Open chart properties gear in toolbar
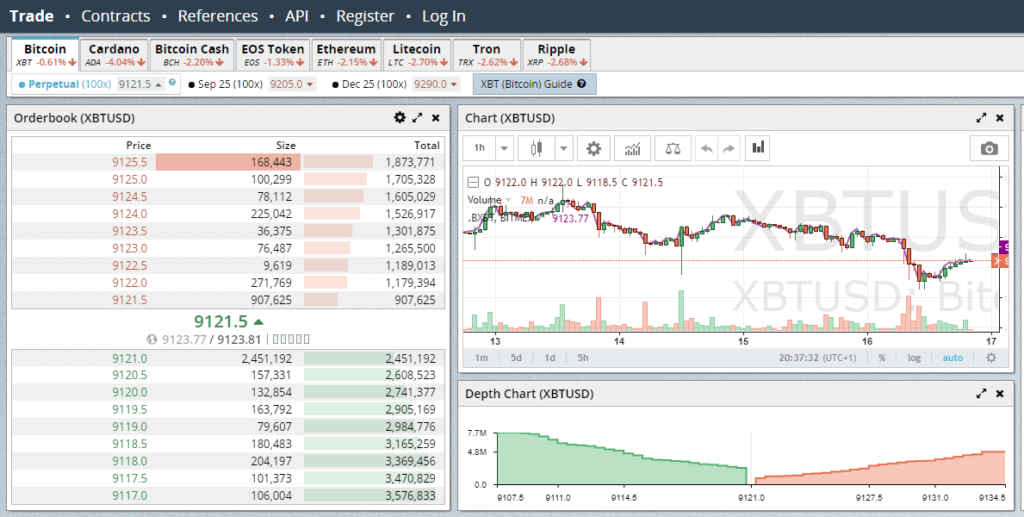1024x517 pixels. 593,148
